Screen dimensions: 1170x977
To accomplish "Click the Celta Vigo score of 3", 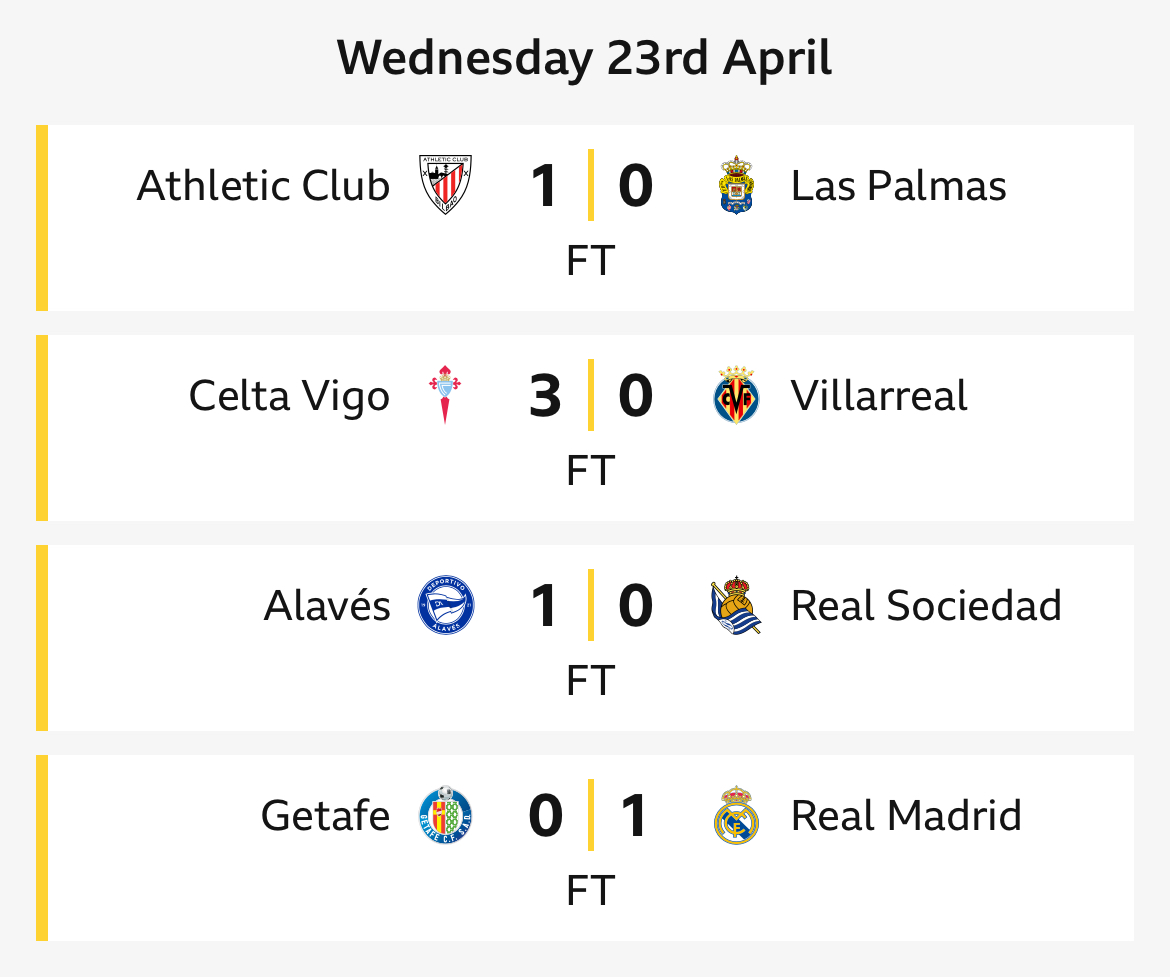I will pos(545,396).
